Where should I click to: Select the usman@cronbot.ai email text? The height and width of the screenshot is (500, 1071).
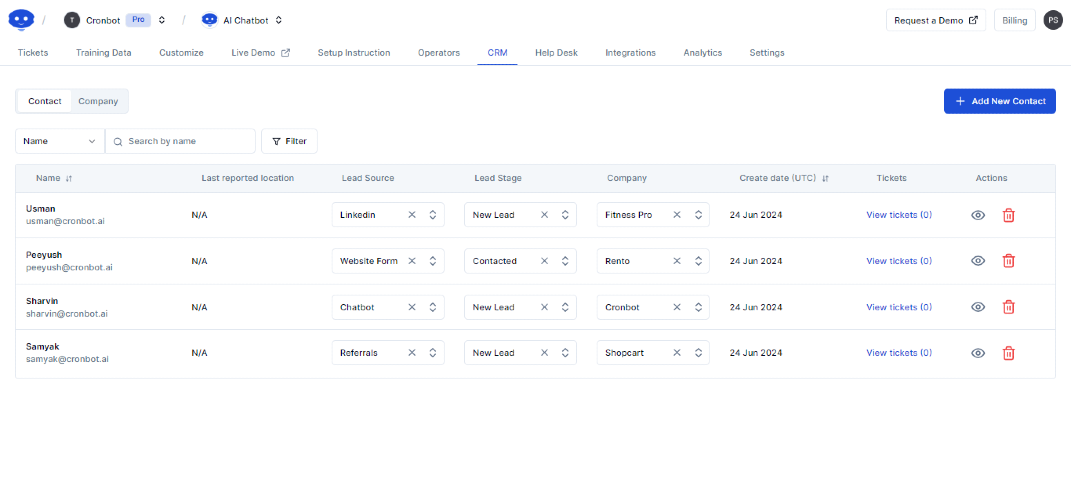[66, 221]
